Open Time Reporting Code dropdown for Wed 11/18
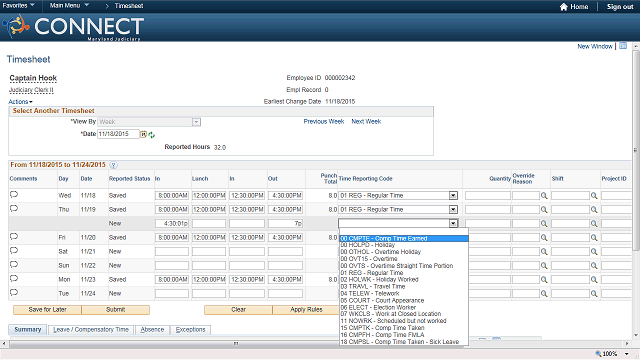This screenshot has width=640, height=360. [453, 196]
